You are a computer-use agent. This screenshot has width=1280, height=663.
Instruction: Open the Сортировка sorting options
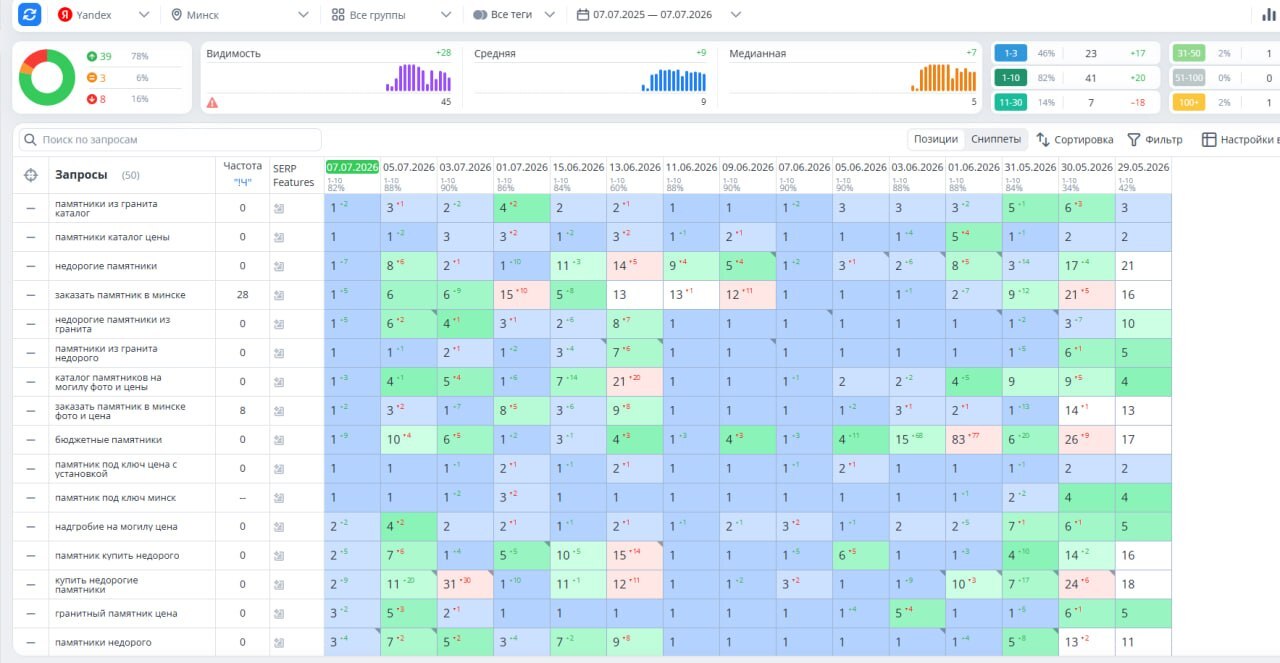(1075, 140)
